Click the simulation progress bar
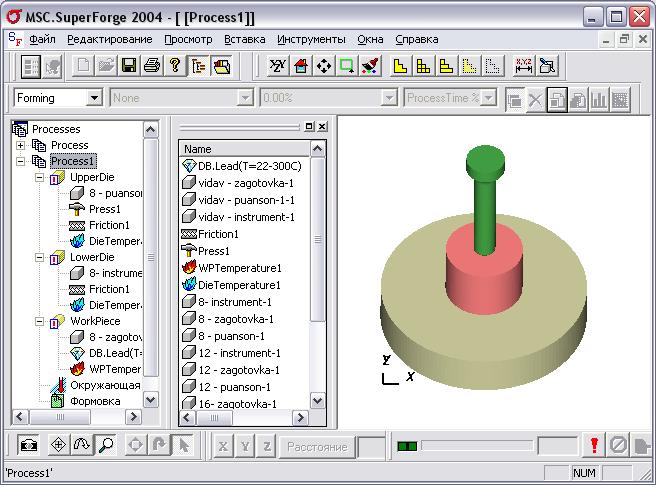 tap(478, 446)
